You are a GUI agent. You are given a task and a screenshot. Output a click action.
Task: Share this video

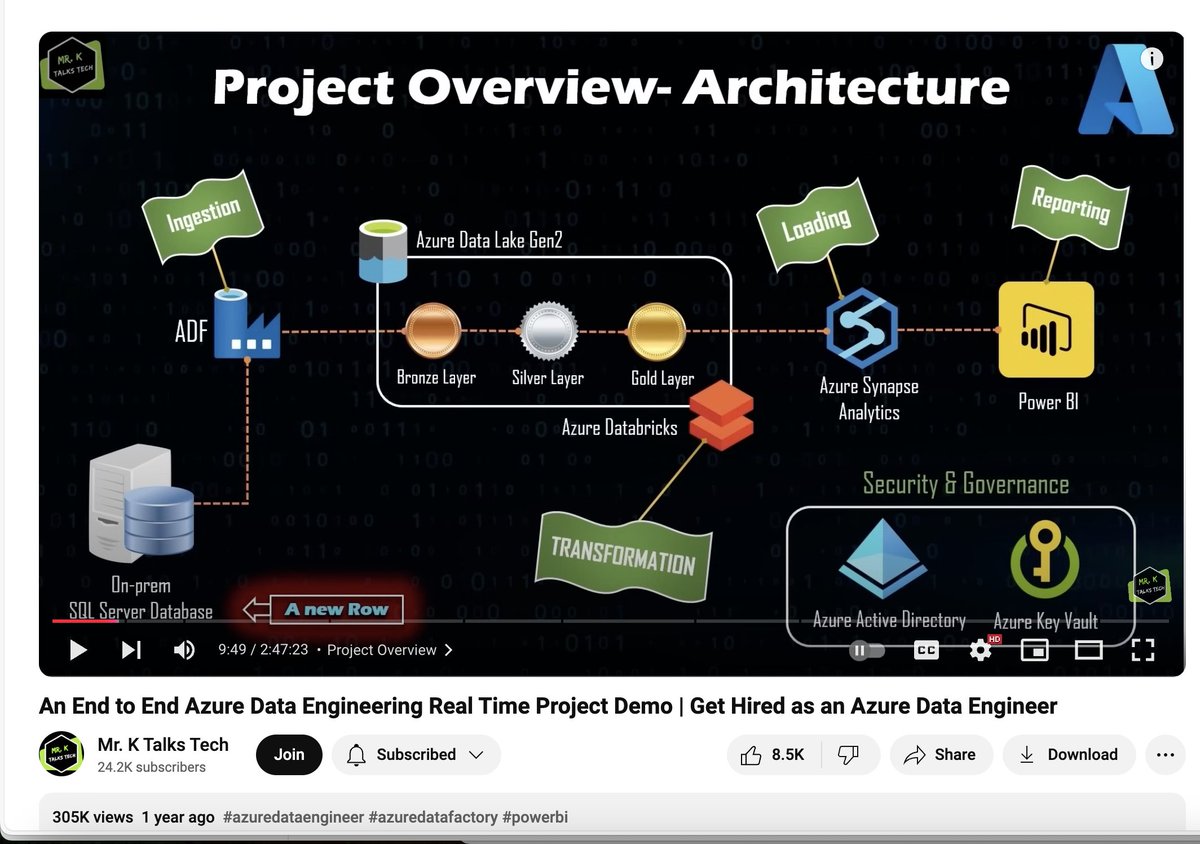(940, 755)
